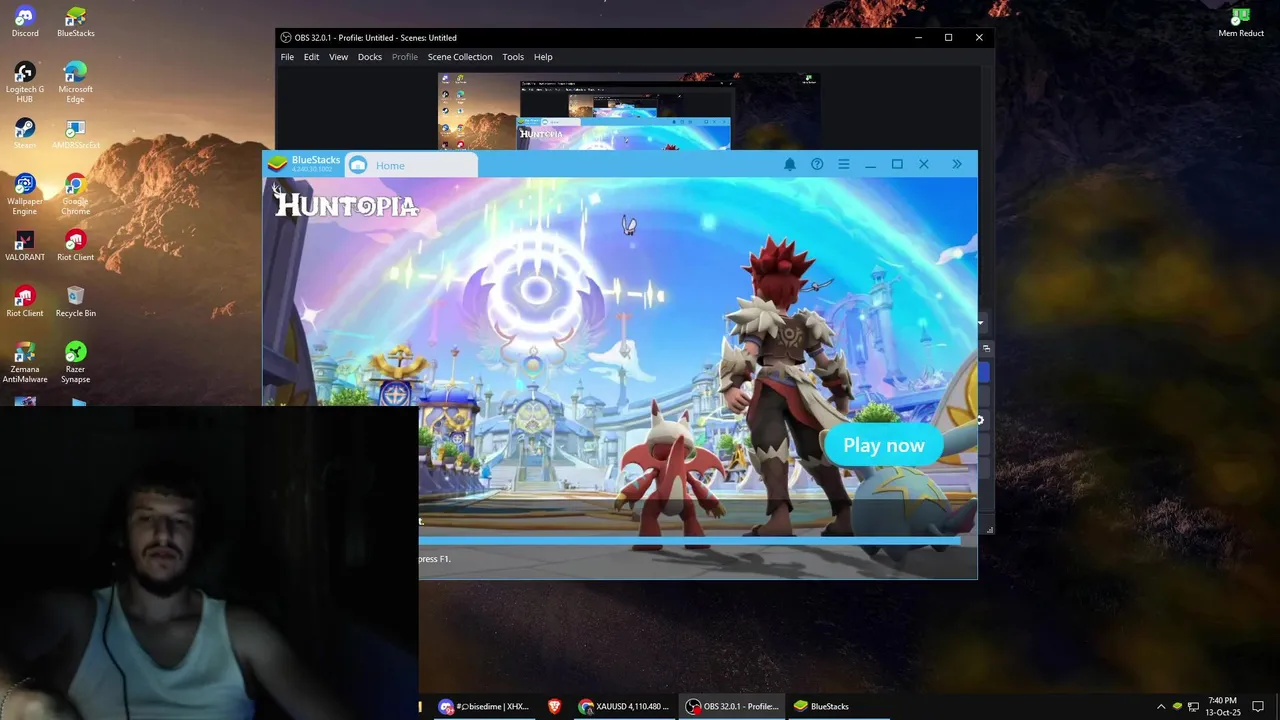
Task: Open the BlueStacks hamburger menu
Action: (844, 164)
